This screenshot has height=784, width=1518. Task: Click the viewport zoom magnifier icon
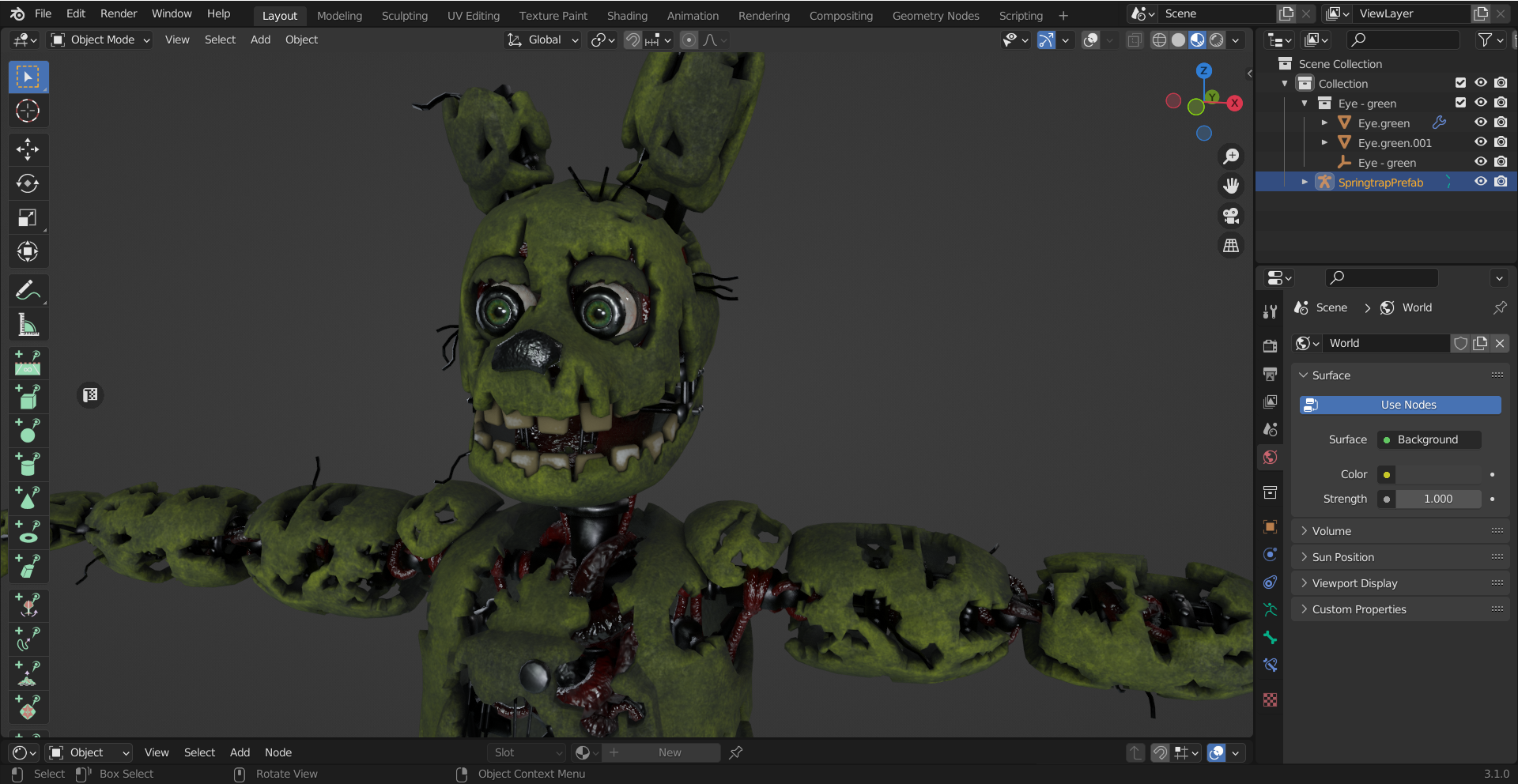click(1231, 156)
